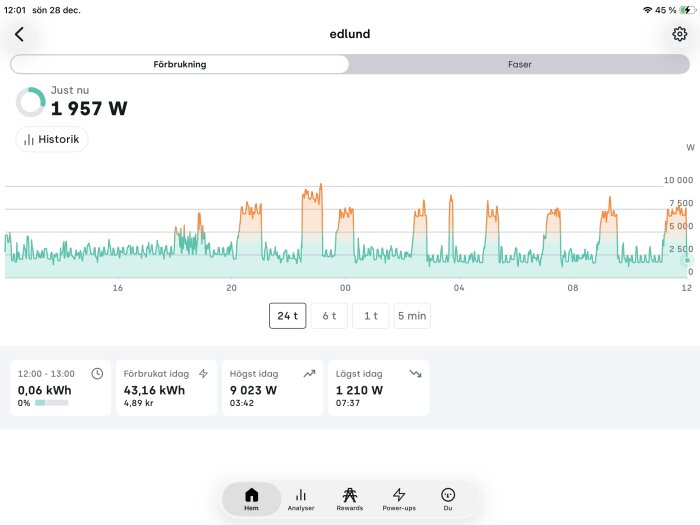Open the Rewards pylon icon tab
Image resolution: width=700 pixels, height=525 pixels.
click(350, 499)
